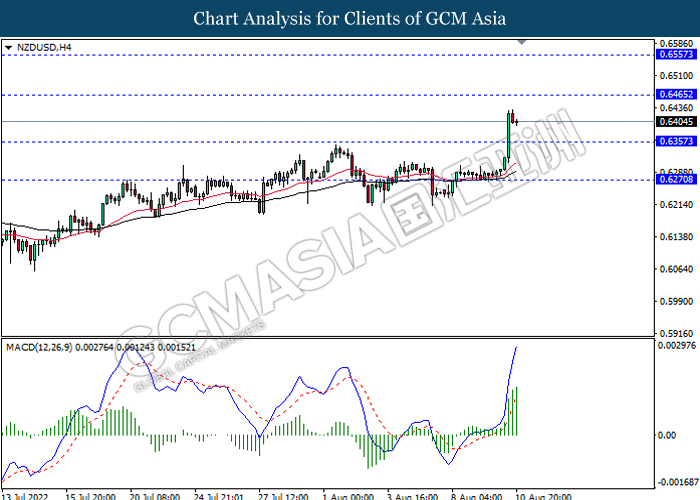Screen dimensions: 700x500
Task: Click the 15 Jul 20:00 time label
Action: [x=91, y=496]
